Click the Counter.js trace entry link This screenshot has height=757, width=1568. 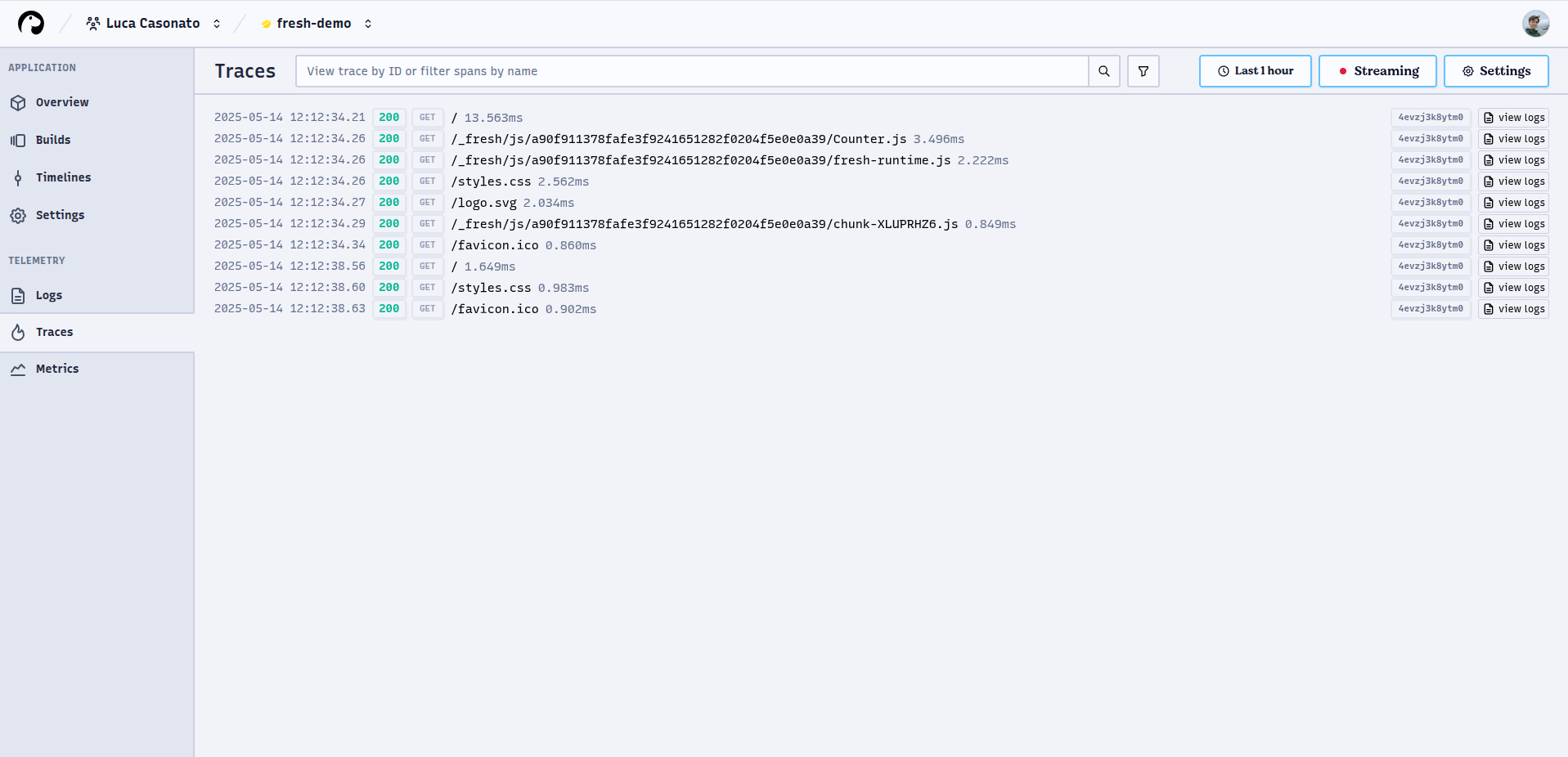click(x=679, y=139)
